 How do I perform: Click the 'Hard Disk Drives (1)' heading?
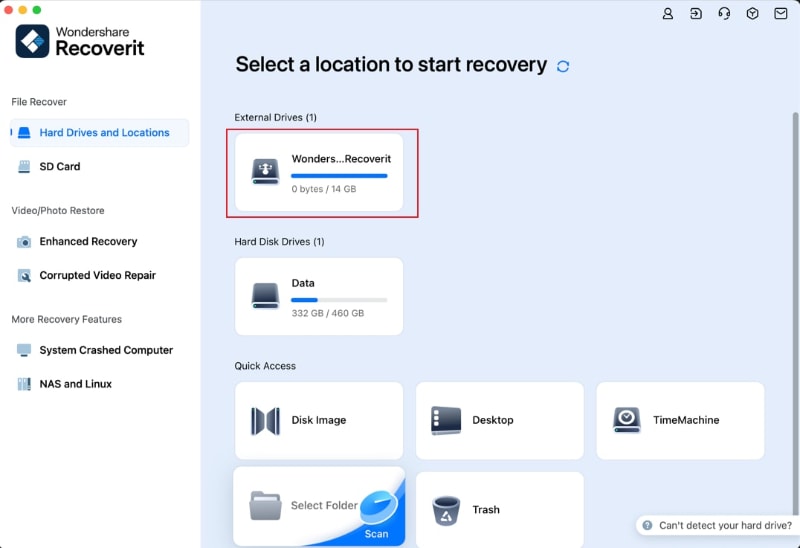pos(279,242)
